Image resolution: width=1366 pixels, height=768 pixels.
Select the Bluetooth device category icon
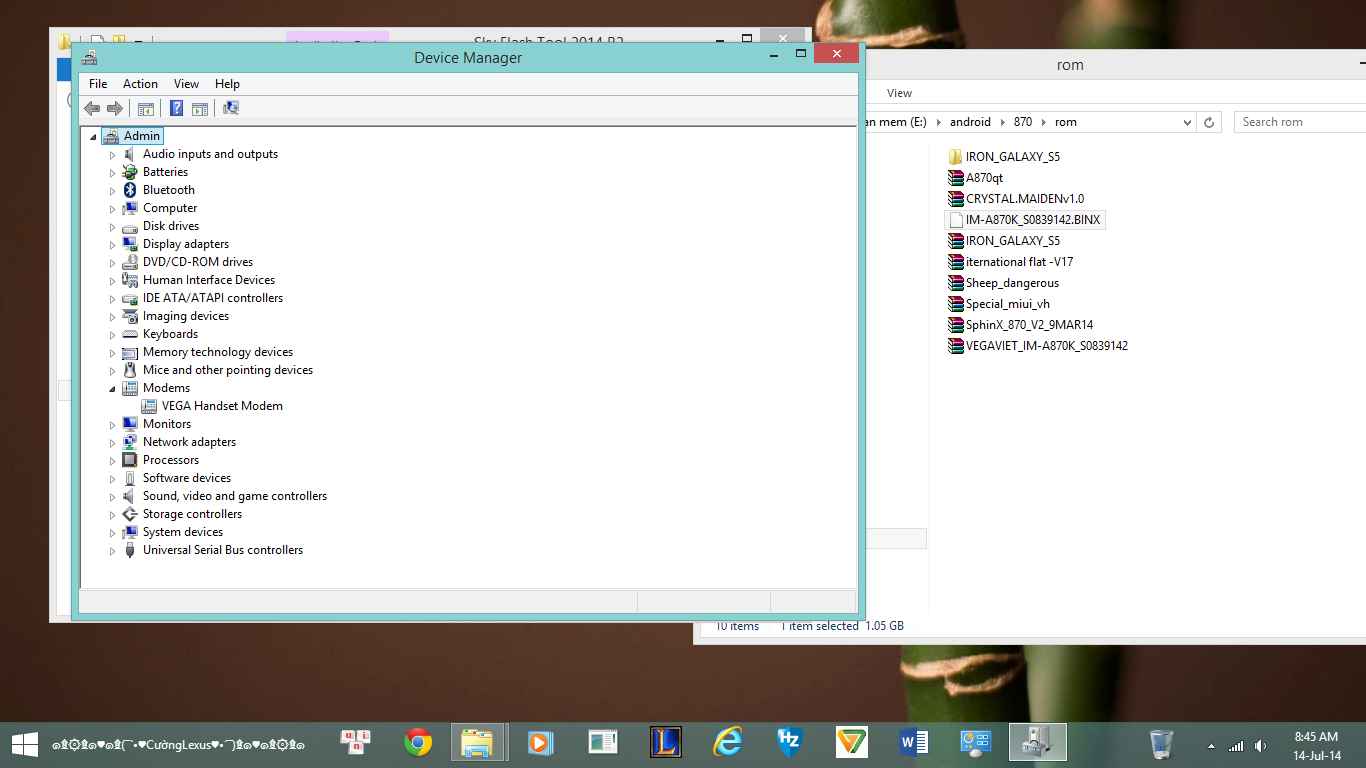(130, 190)
